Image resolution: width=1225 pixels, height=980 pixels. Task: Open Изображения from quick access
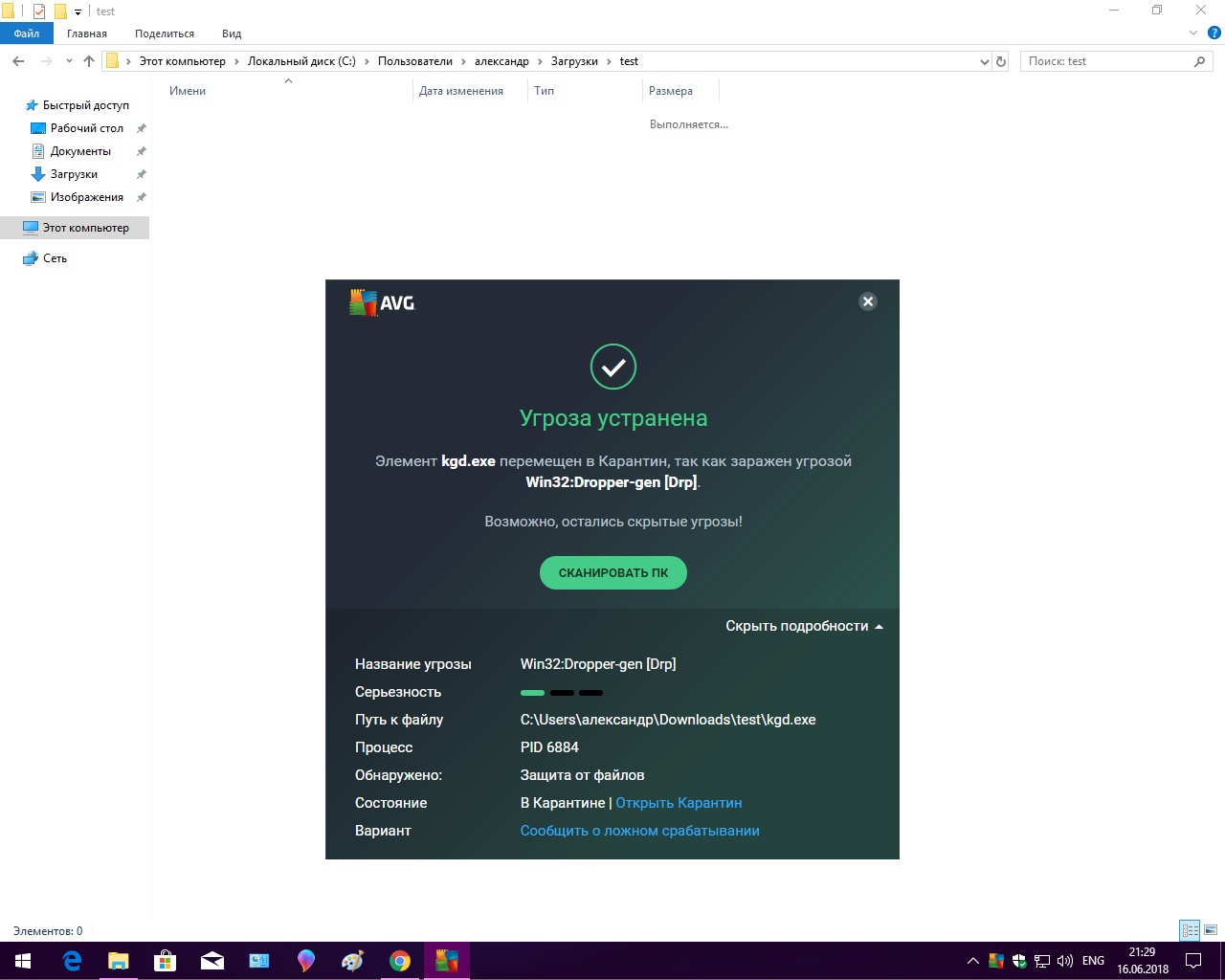click(86, 197)
